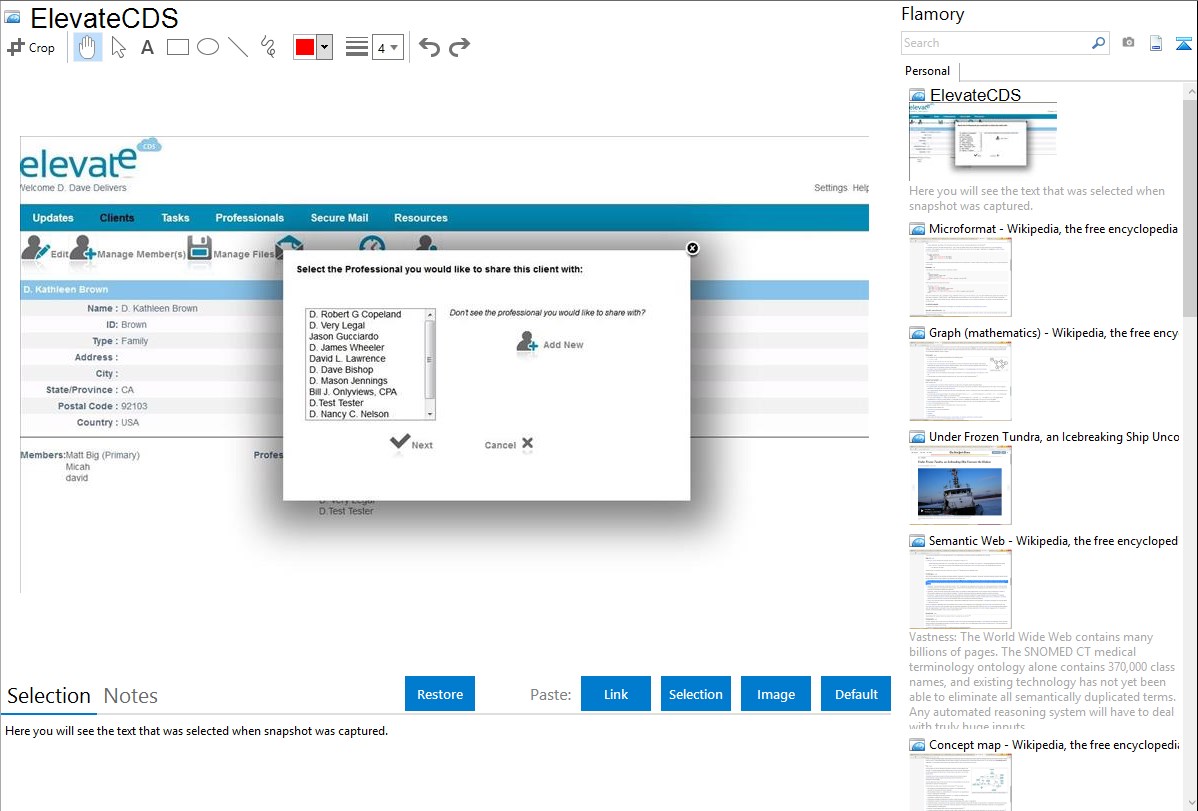Click the red color swatch

point(305,47)
